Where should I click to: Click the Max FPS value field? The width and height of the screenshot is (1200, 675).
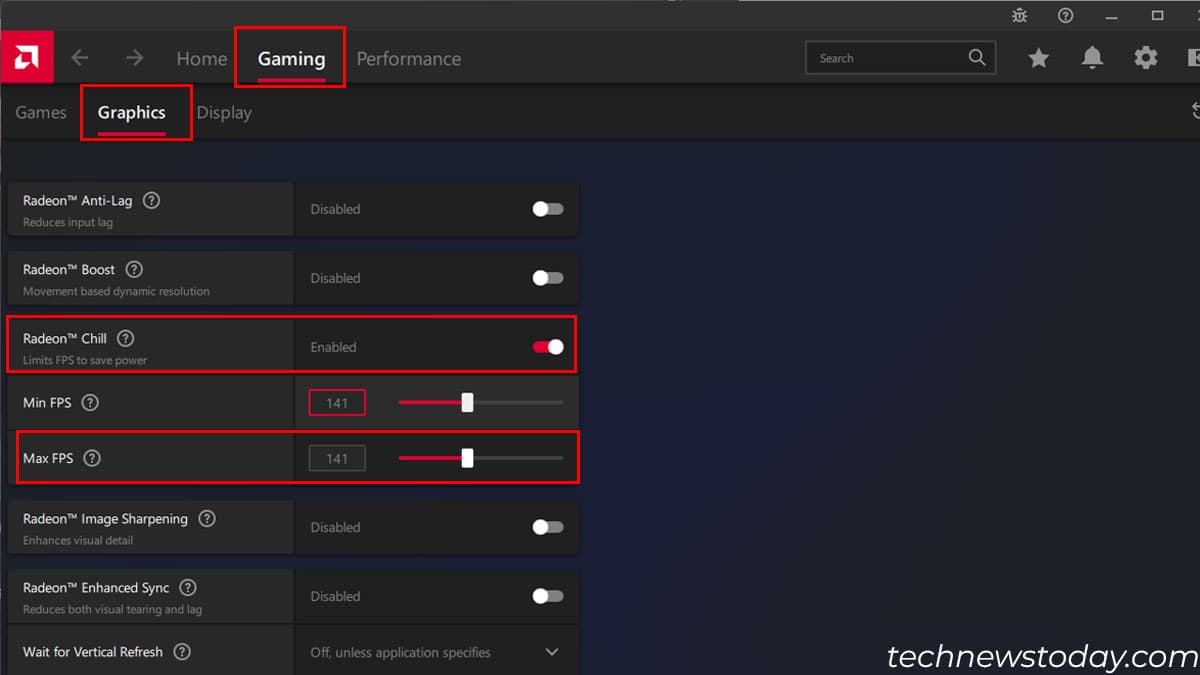click(337, 458)
